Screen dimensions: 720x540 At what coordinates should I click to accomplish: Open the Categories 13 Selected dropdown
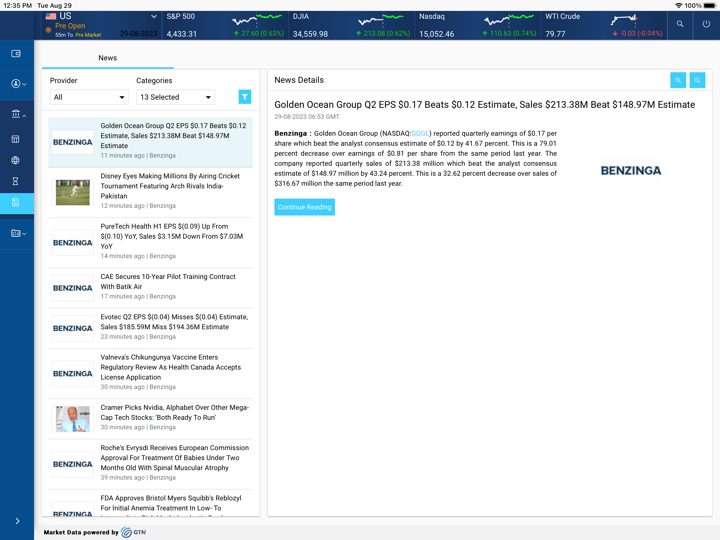[175, 97]
